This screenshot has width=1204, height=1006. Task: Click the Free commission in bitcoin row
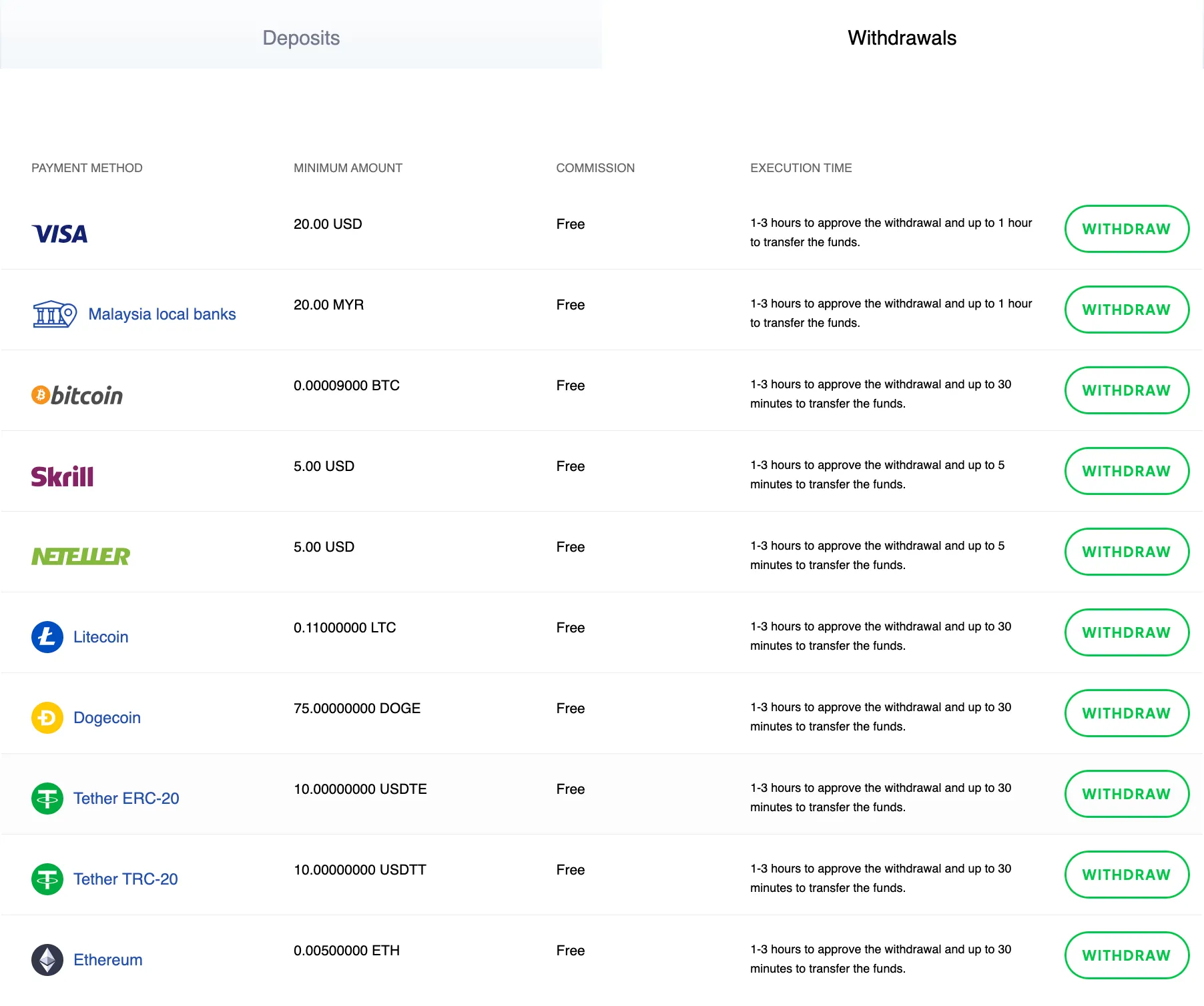point(571,386)
